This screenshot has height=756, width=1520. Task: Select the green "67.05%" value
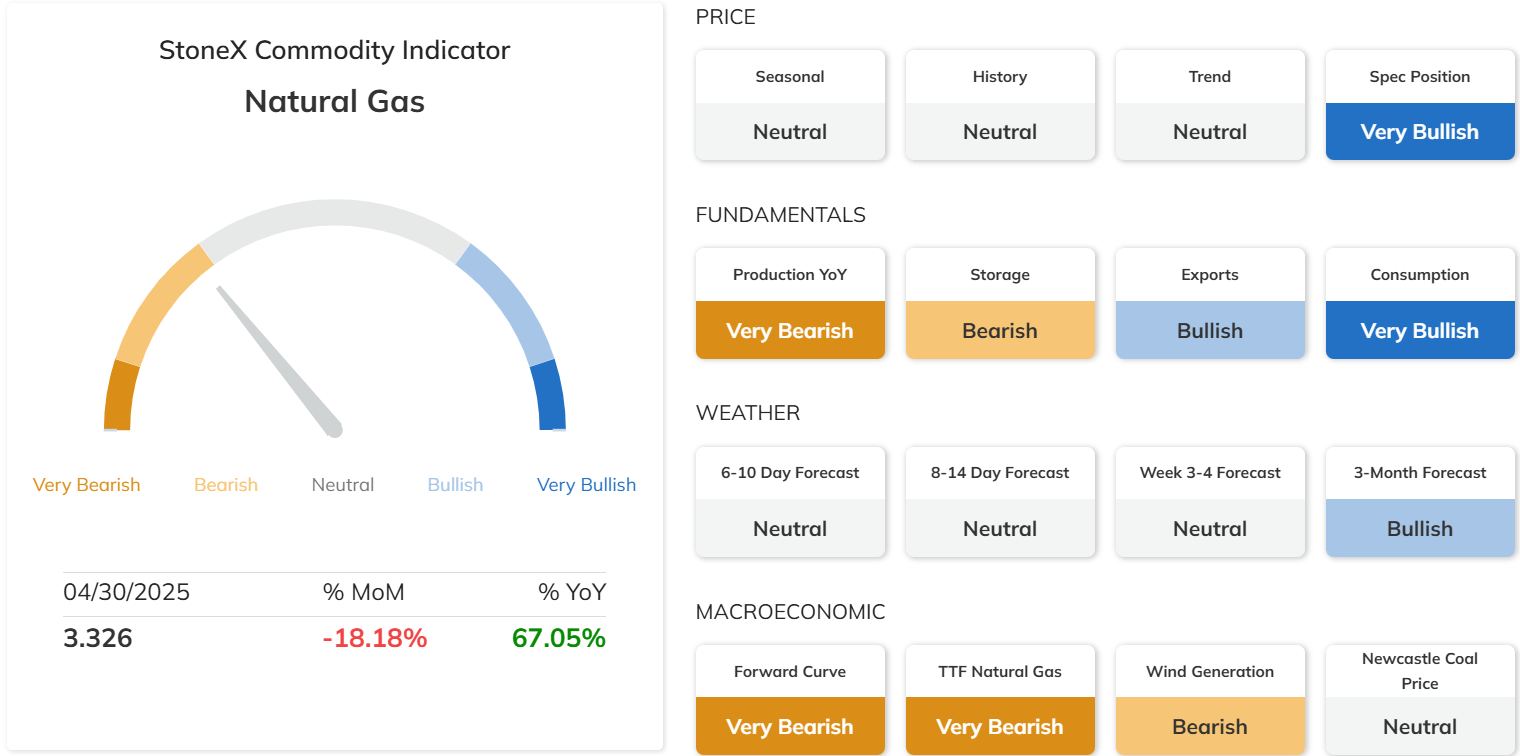[x=559, y=638]
